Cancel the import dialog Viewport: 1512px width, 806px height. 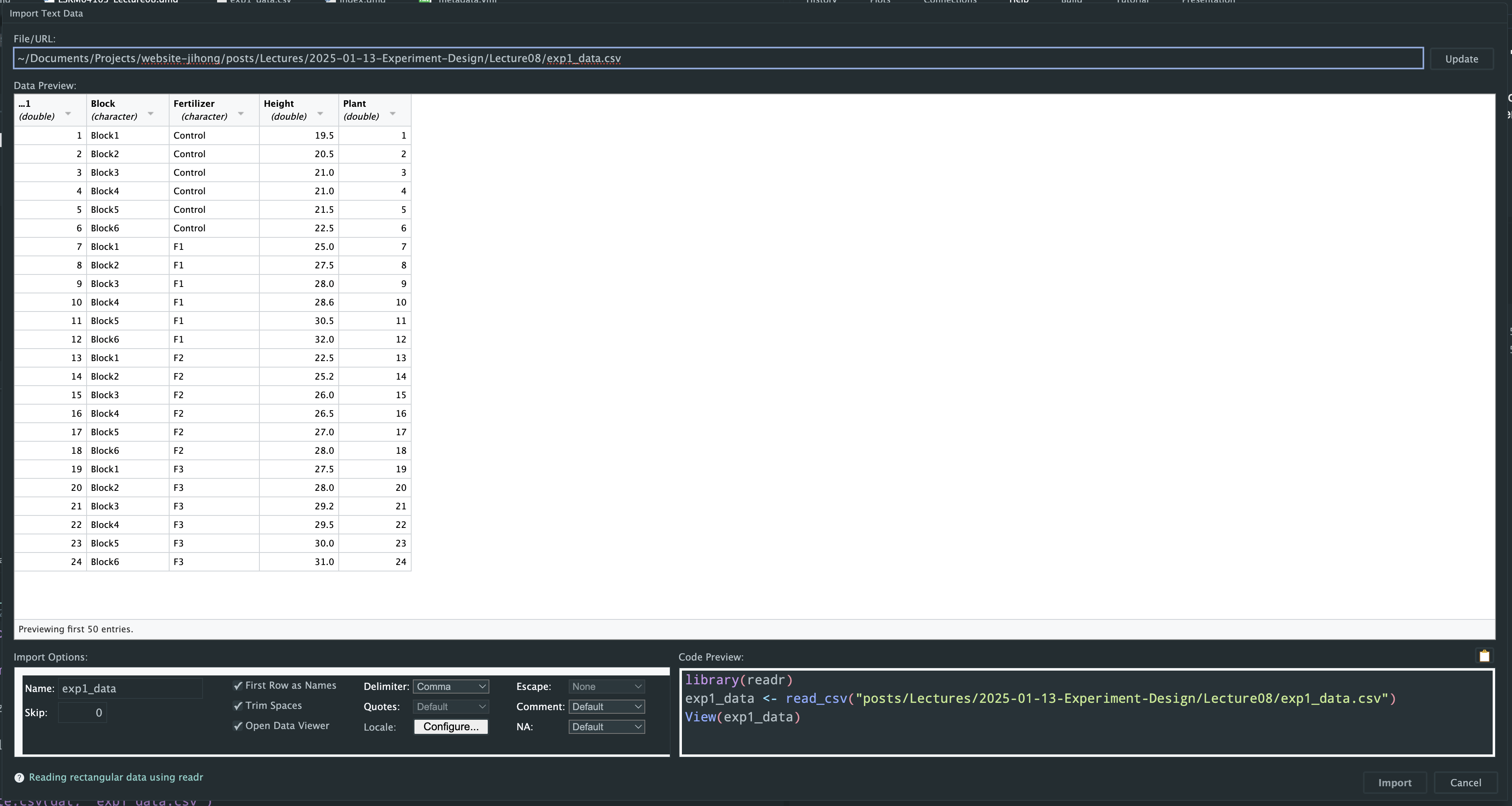click(1465, 783)
